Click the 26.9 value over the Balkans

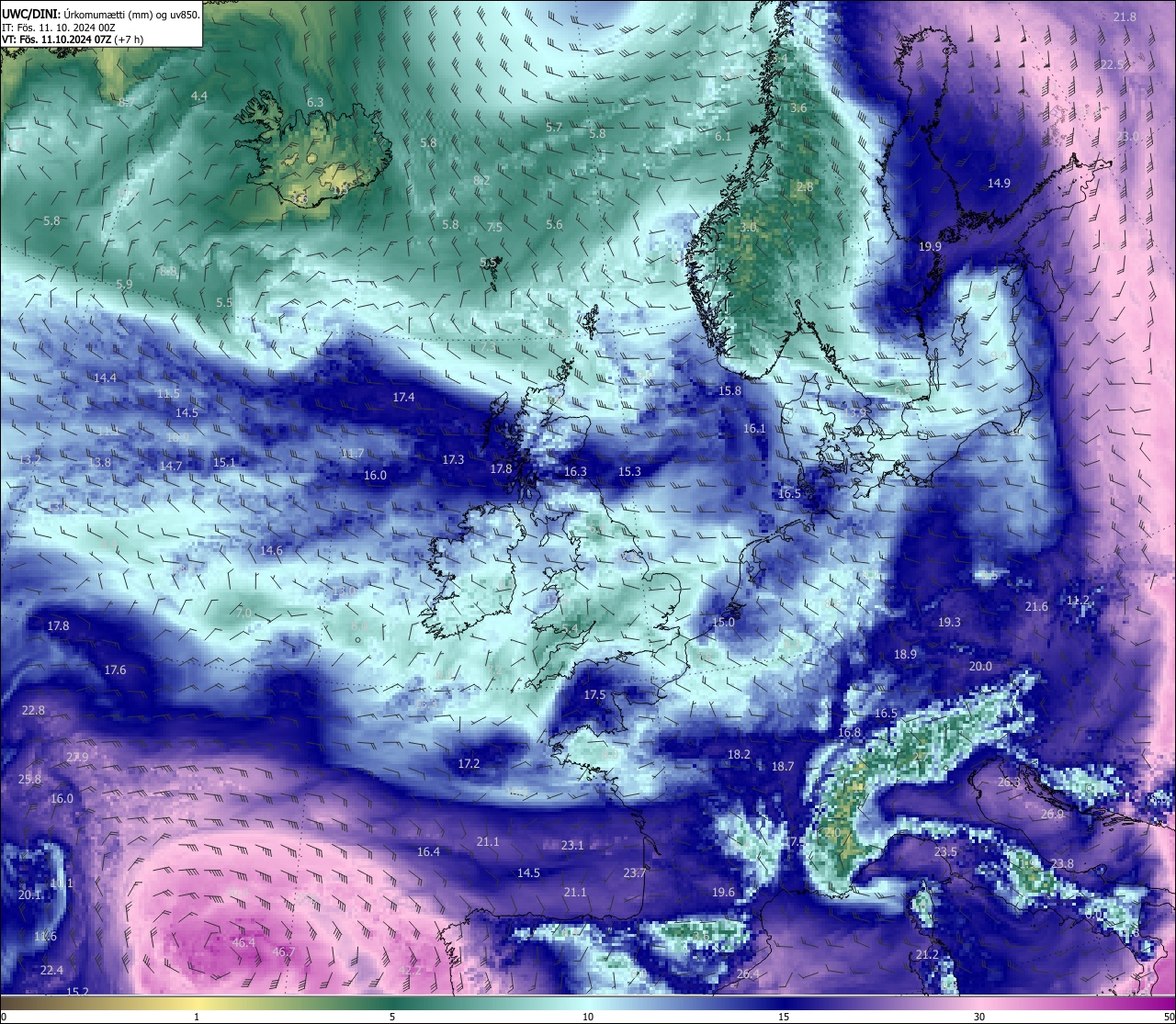[1052, 815]
